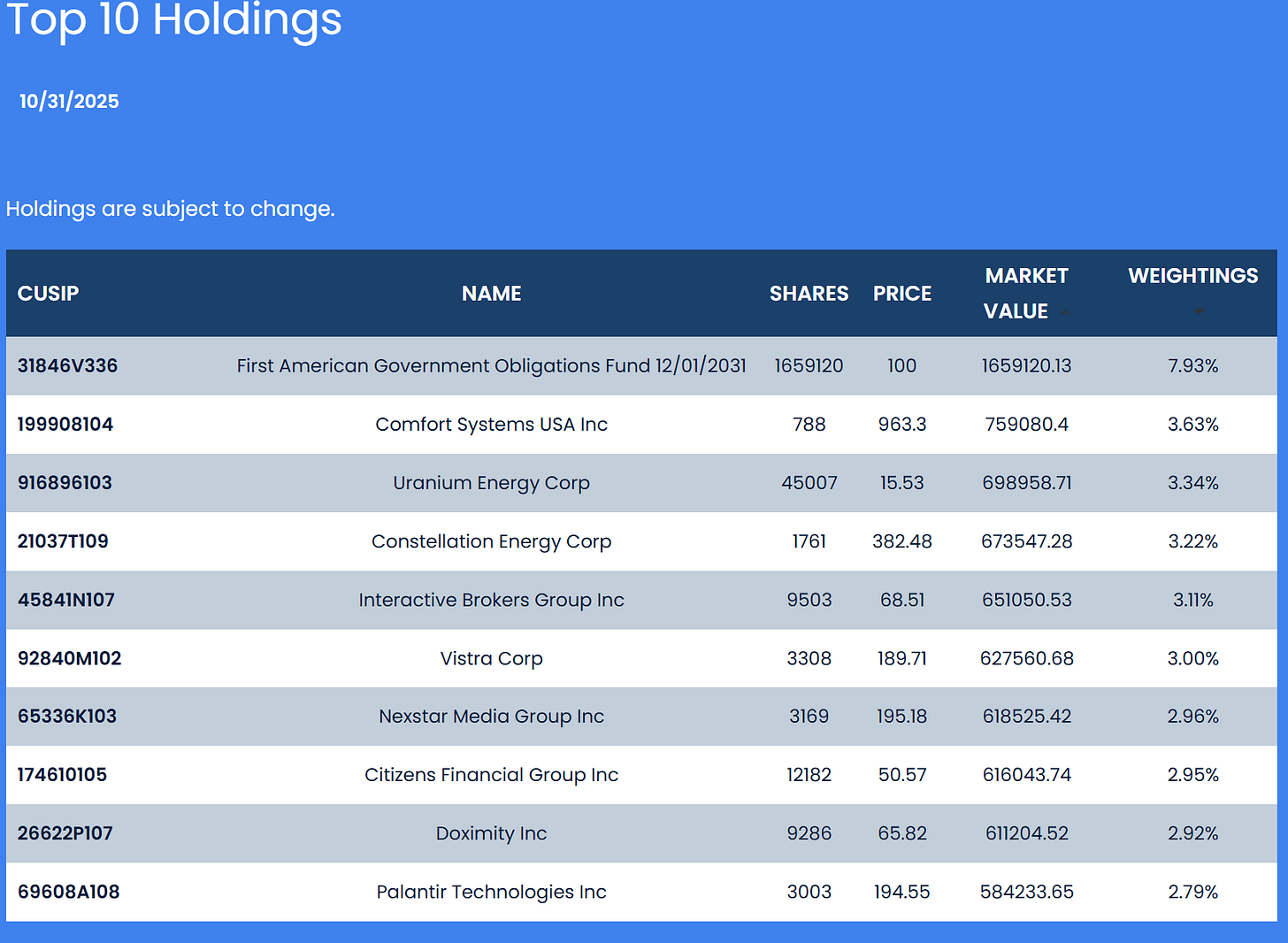Select CUSIP 199908104
Viewport: 1288px width, 943px height.
click(x=65, y=425)
